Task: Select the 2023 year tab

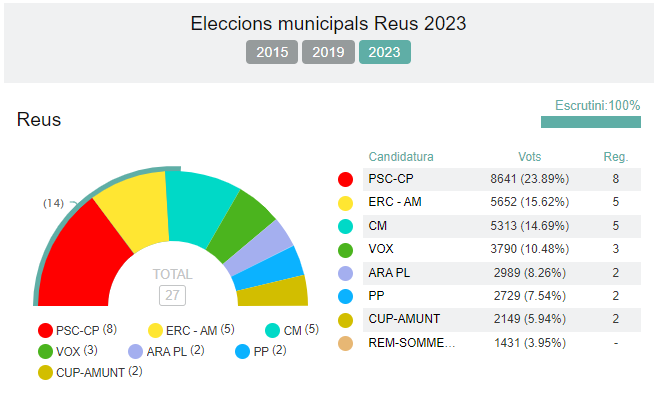Action: [385, 52]
